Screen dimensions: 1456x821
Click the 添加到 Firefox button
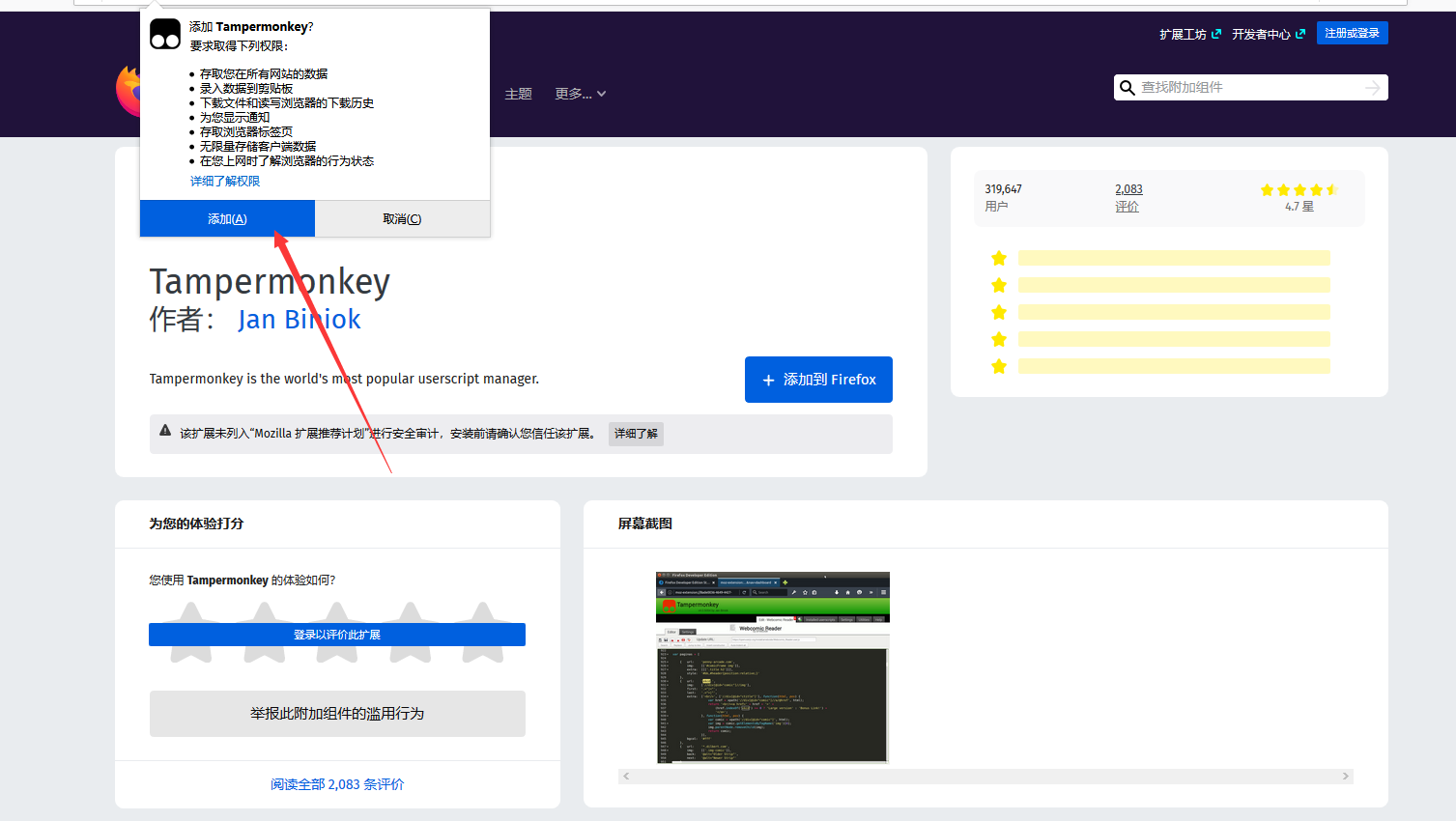(x=818, y=380)
